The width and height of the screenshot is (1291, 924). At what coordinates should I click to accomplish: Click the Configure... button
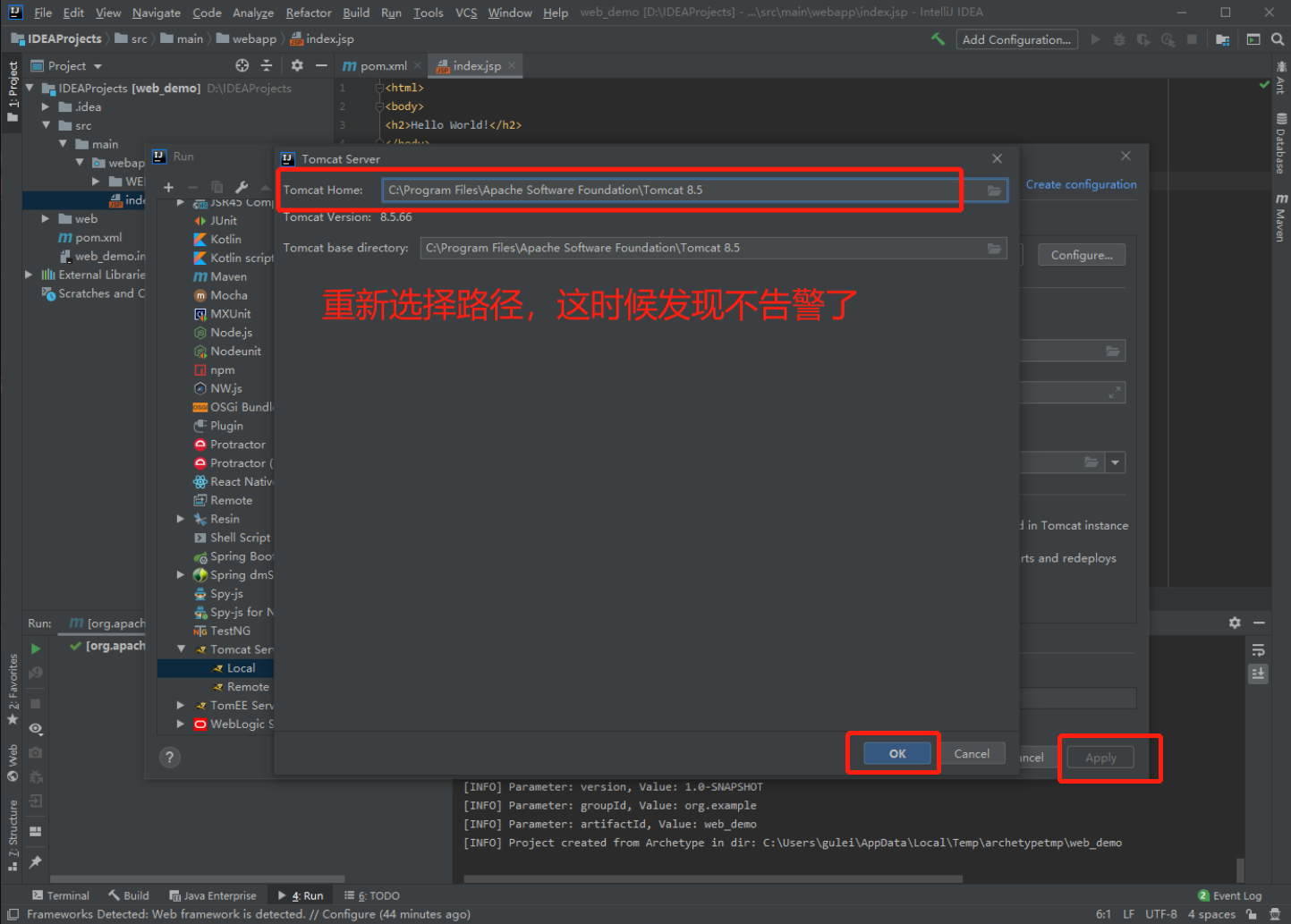pos(1082,255)
